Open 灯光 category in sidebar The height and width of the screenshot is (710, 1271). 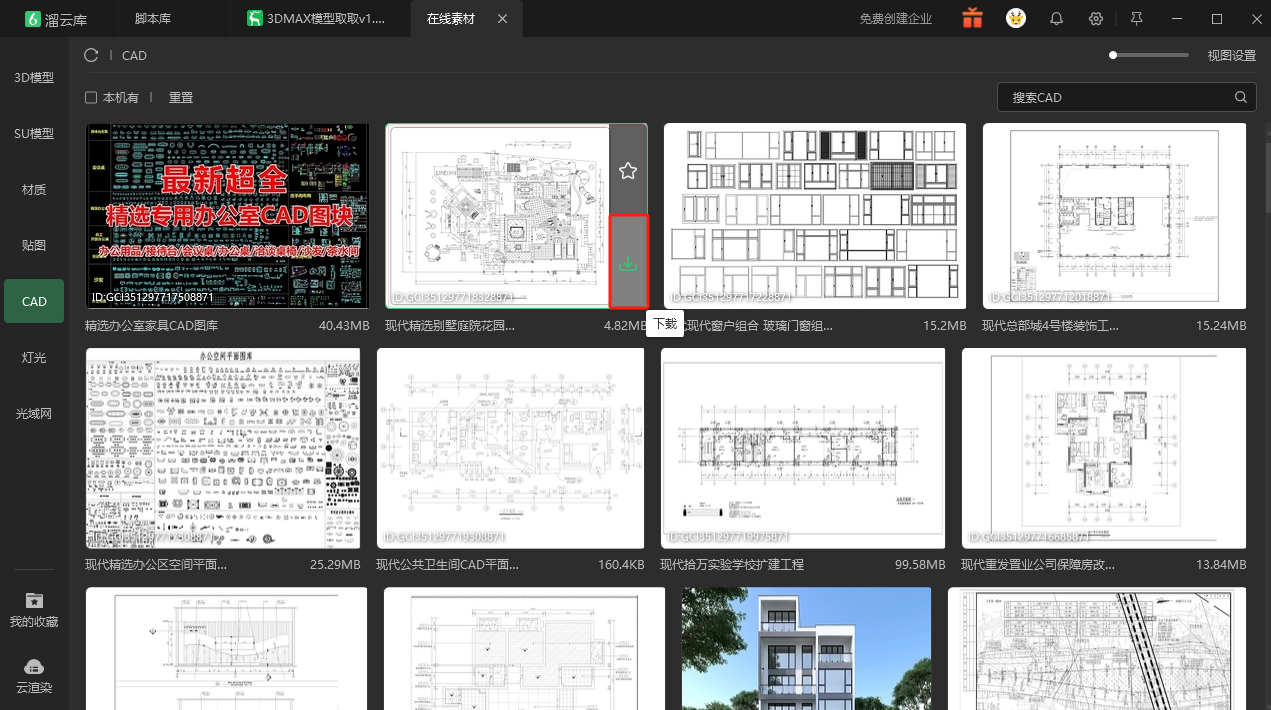[34, 357]
